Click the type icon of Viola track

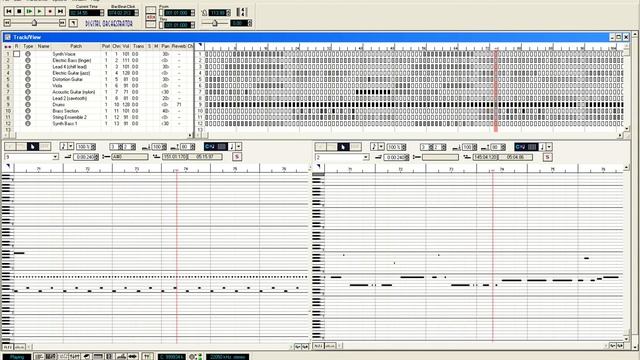[28, 86]
